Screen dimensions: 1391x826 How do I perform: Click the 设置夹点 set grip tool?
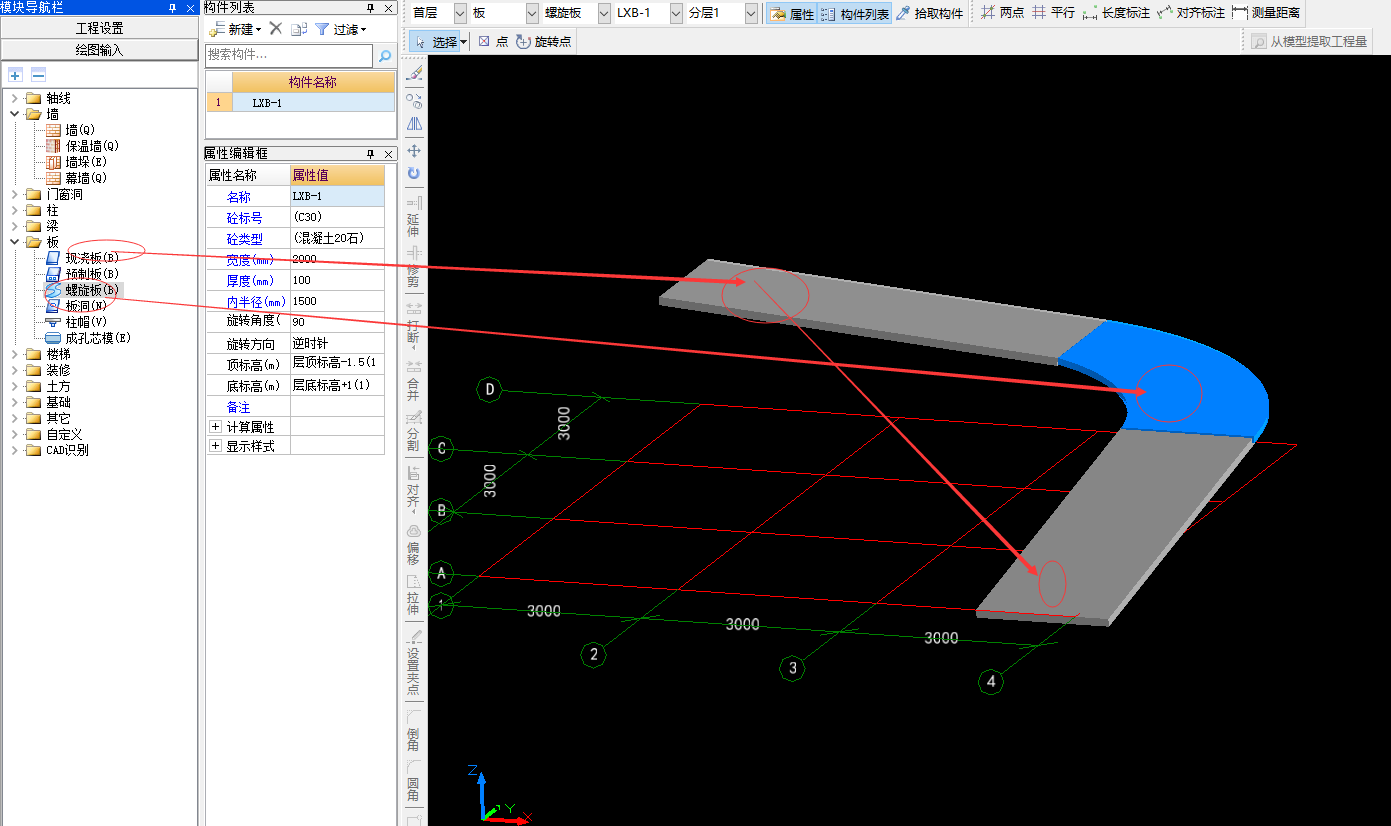click(414, 663)
